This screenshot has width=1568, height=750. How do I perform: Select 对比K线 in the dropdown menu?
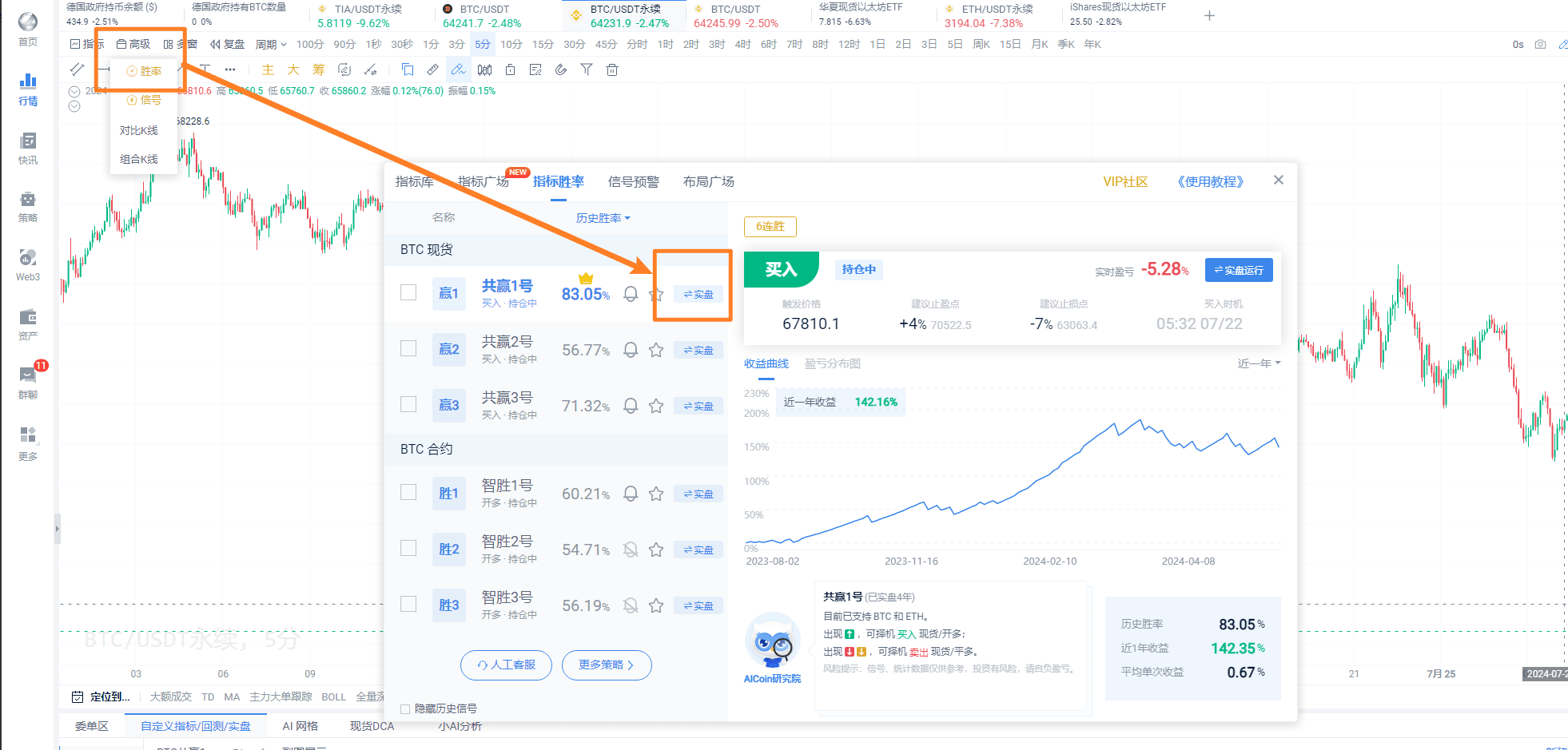click(x=139, y=130)
